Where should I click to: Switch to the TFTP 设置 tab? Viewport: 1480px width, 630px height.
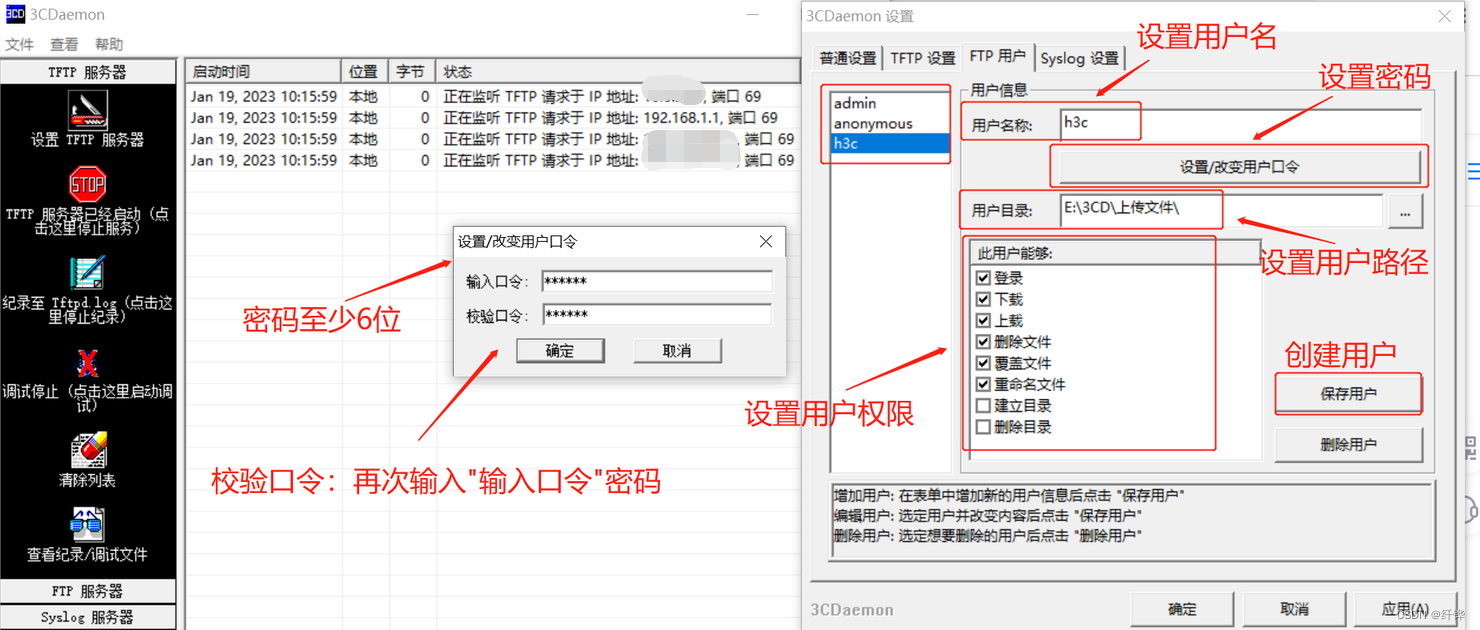pyautogui.click(x=922, y=58)
